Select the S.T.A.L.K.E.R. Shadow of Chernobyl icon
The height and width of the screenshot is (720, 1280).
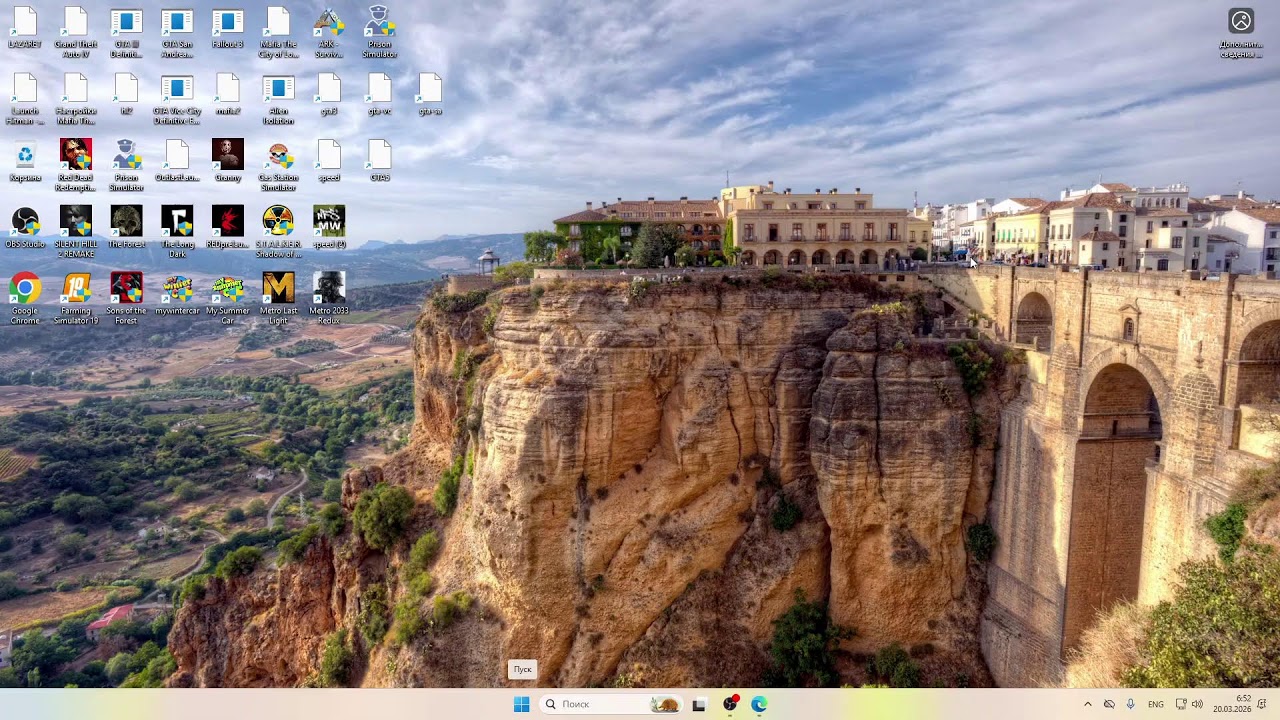point(279,232)
